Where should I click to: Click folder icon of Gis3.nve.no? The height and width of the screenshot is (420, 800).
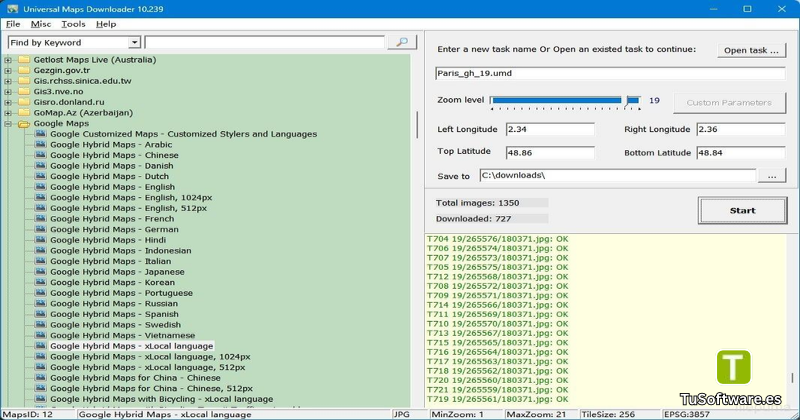click(24, 91)
